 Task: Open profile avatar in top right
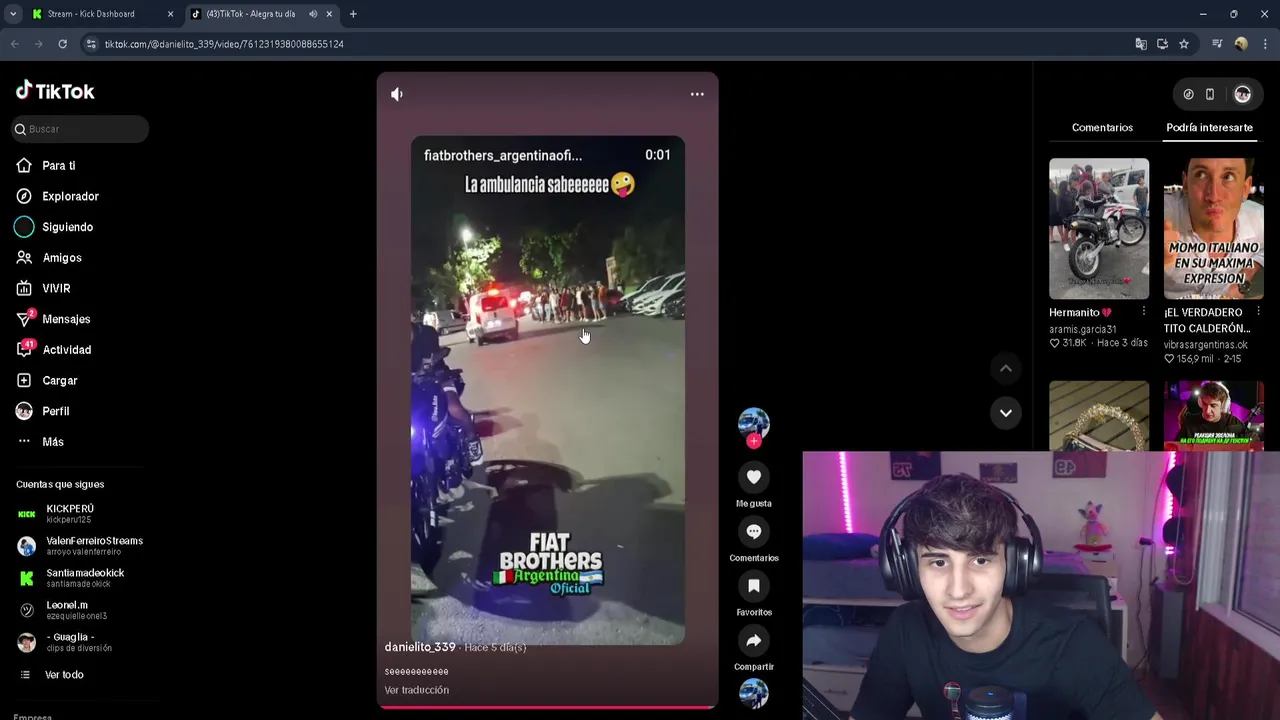[x=1243, y=94]
